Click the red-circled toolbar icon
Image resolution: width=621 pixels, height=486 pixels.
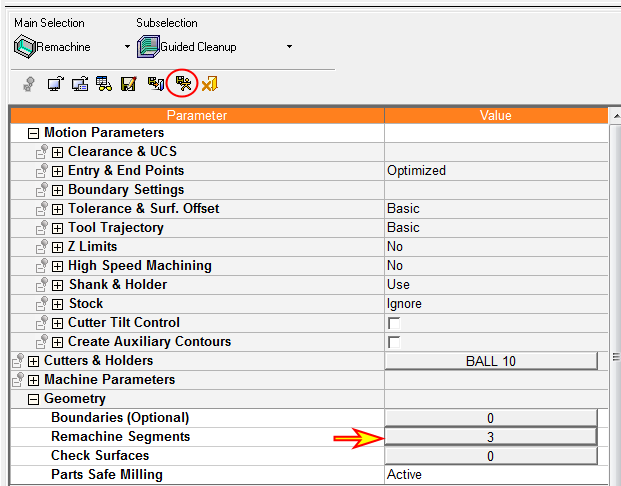coord(182,84)
